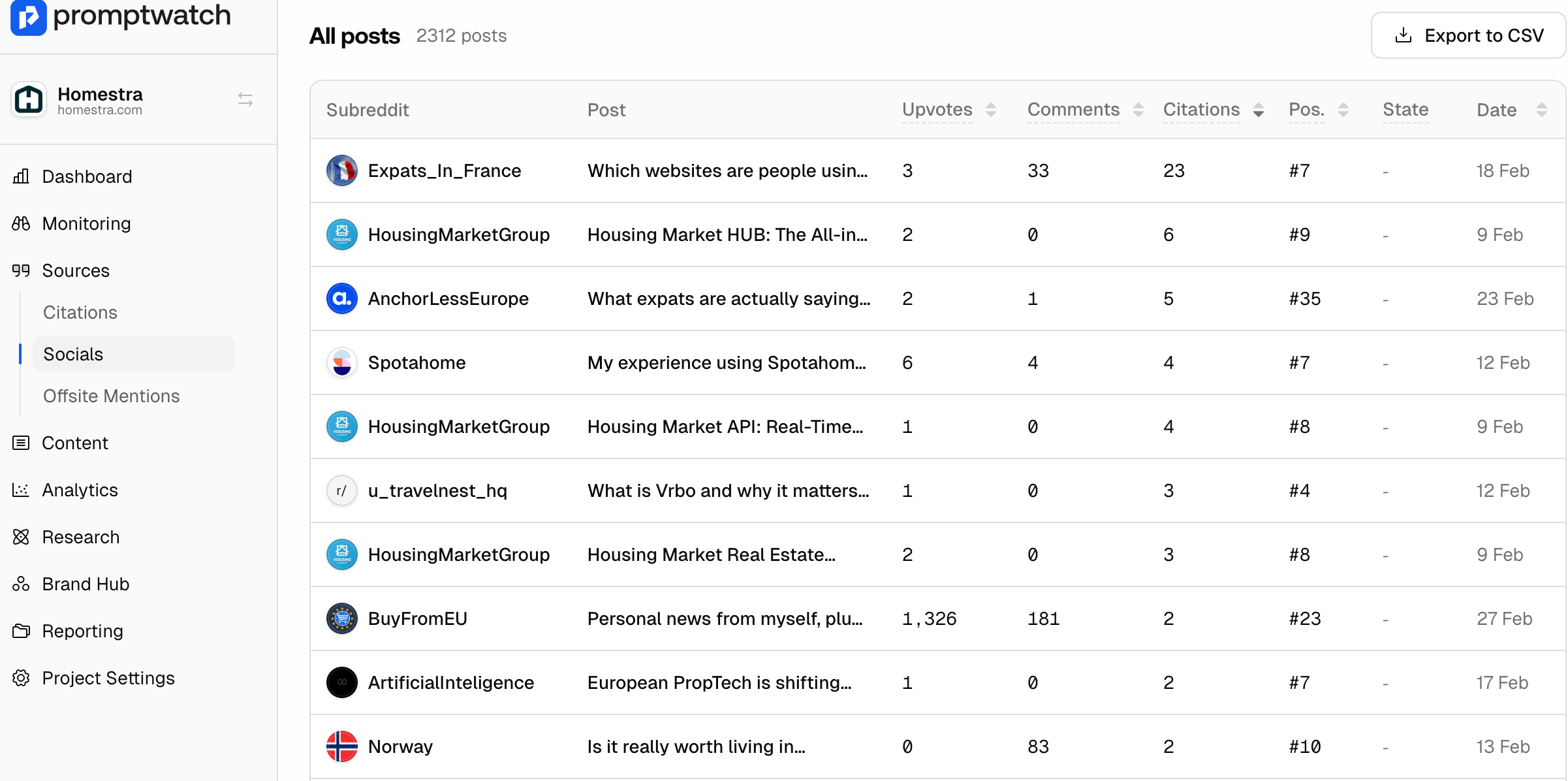Sort posts by Date column arrows
This screenshot has height=781, width=1568.
(x=1541, y=110)
